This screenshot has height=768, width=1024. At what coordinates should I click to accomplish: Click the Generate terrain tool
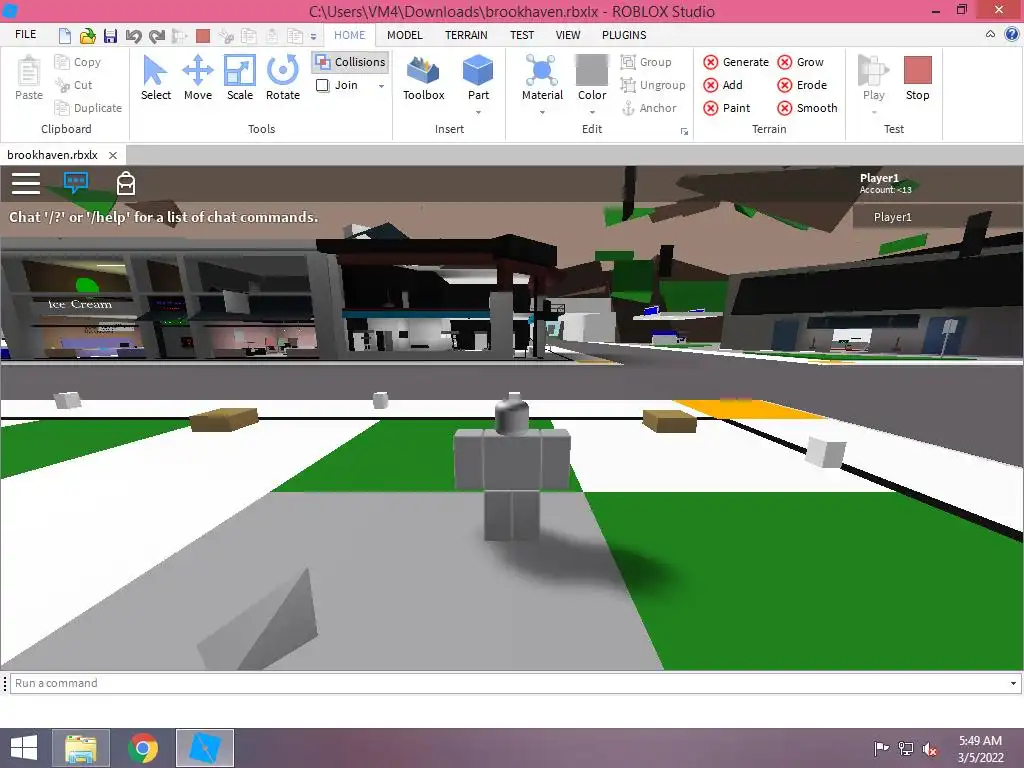736,62
